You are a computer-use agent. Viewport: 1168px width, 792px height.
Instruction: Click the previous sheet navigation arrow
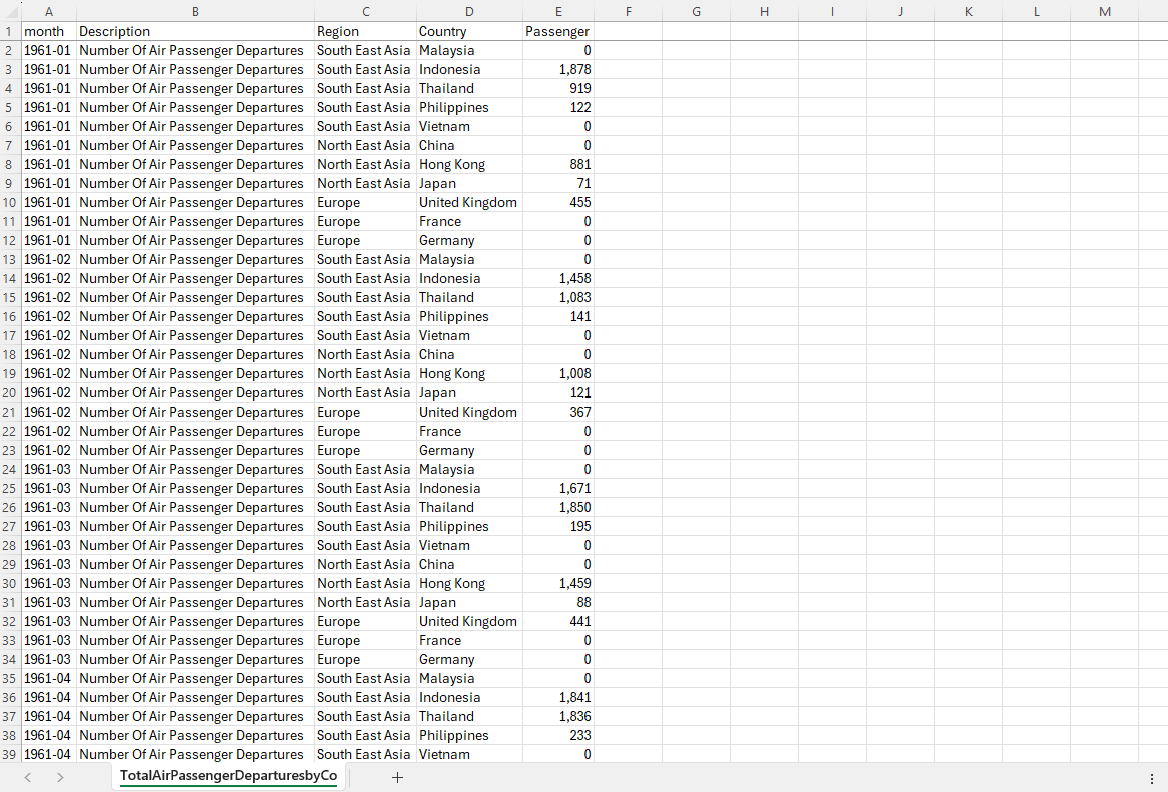pos(28,777)
